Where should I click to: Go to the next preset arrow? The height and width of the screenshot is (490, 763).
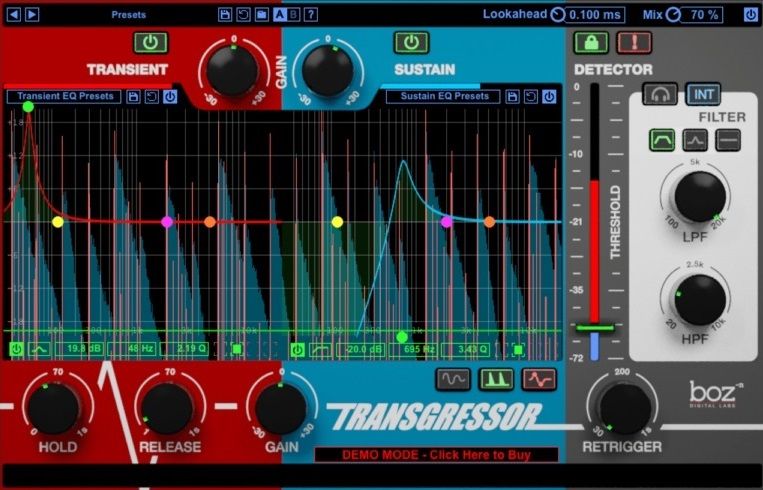coord(32,15)
